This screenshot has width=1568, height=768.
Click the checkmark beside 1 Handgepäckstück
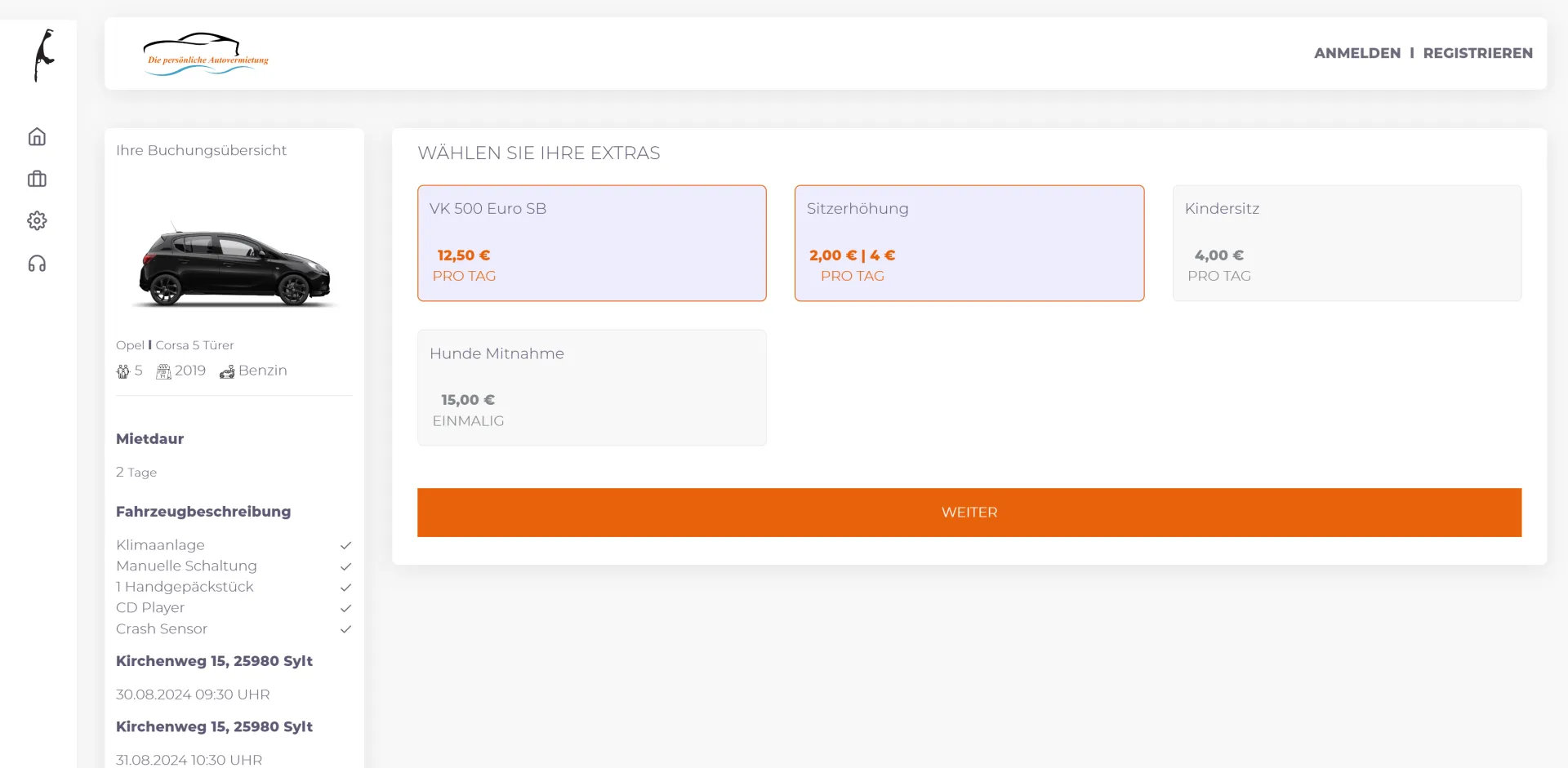[x=345, y=588]
